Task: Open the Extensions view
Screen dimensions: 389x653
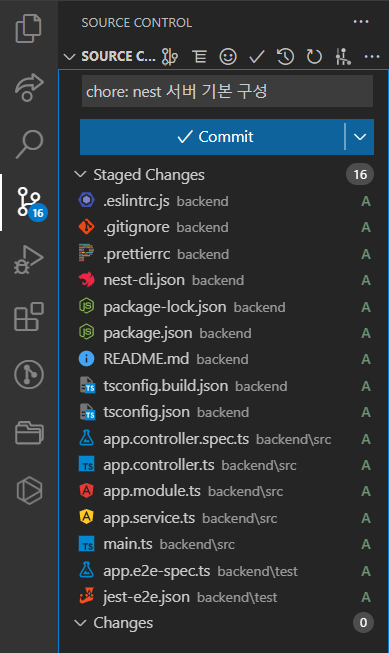Action: click(29, 317)
